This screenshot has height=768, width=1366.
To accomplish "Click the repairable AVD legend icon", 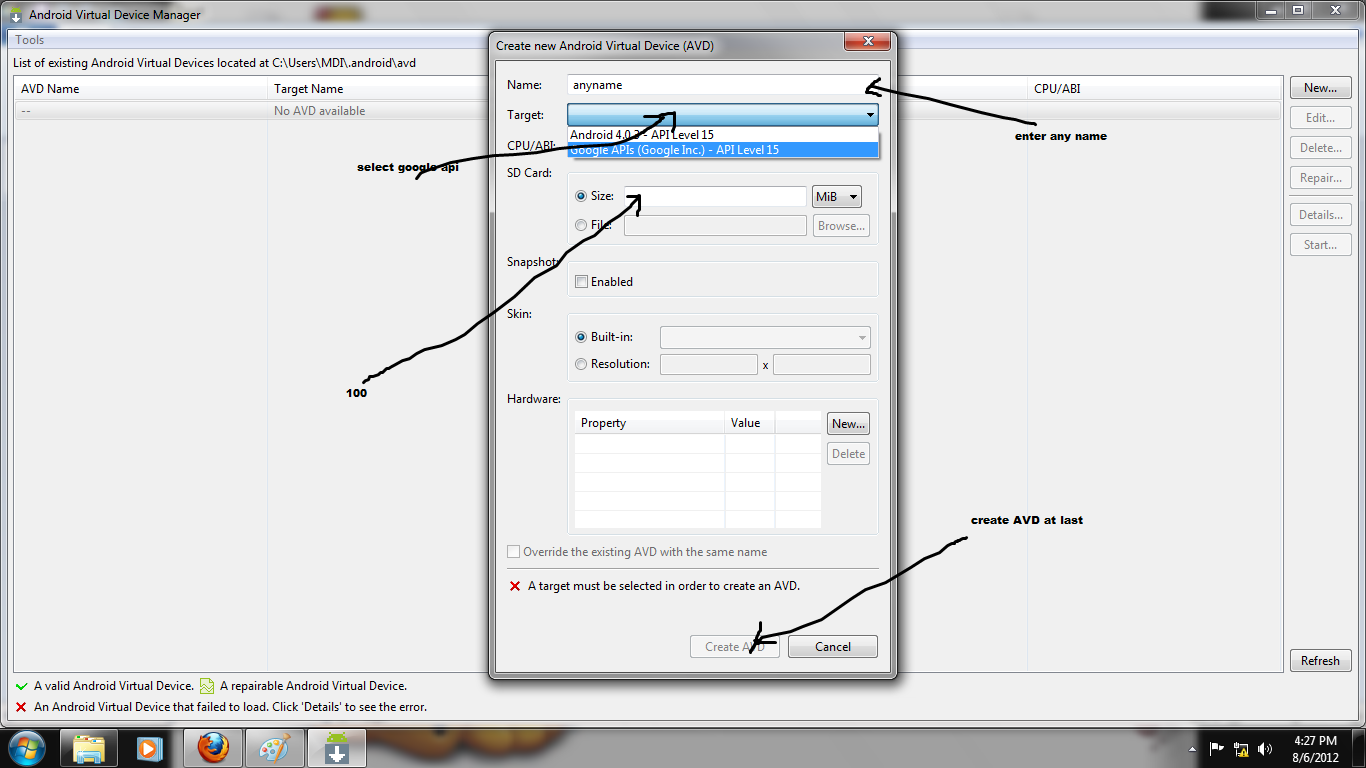I will 207,686.
